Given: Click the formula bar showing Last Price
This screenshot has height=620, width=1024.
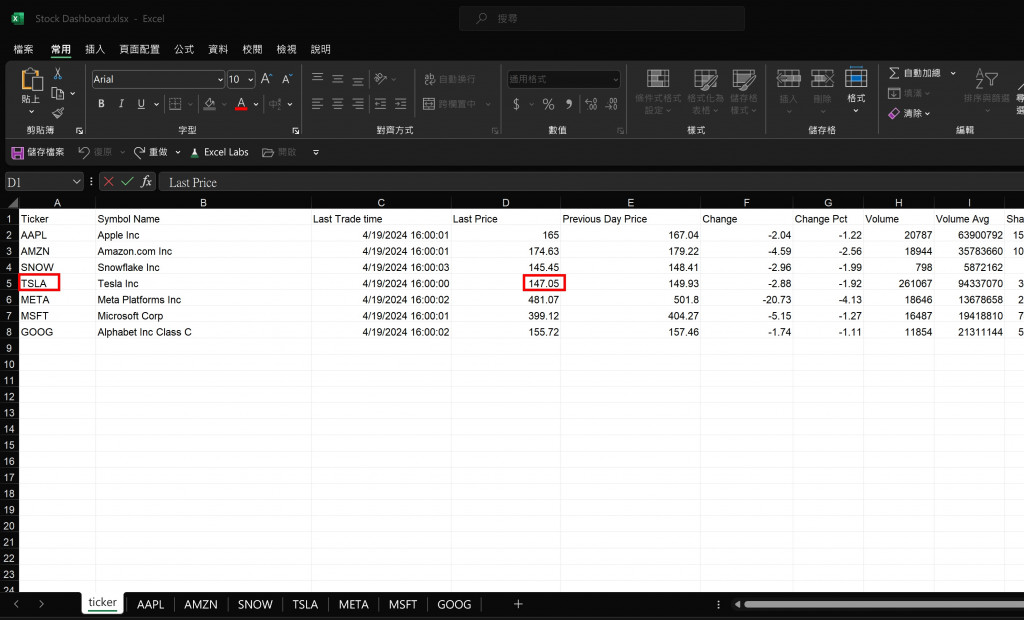Looking at the screenshot, I should 591,182.
